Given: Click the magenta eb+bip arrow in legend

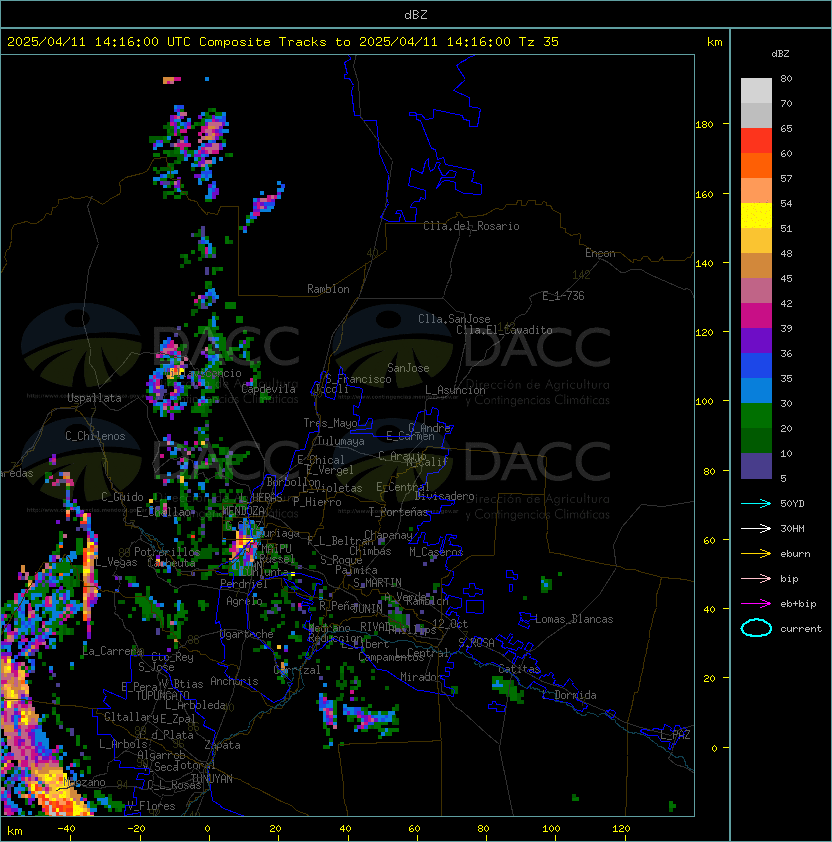Looking at the screenshot, I should click(x=756, y=604).
